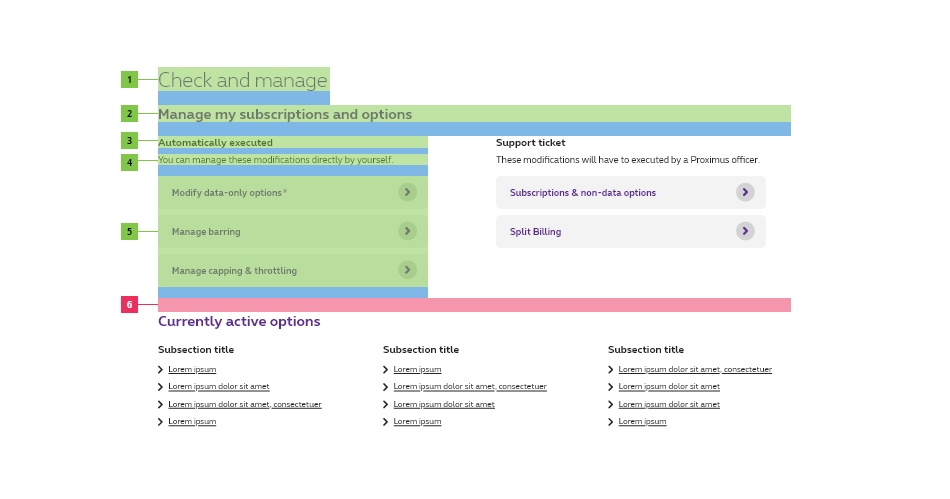Click the green annotation badge numbered 5

tap(129, 232)
